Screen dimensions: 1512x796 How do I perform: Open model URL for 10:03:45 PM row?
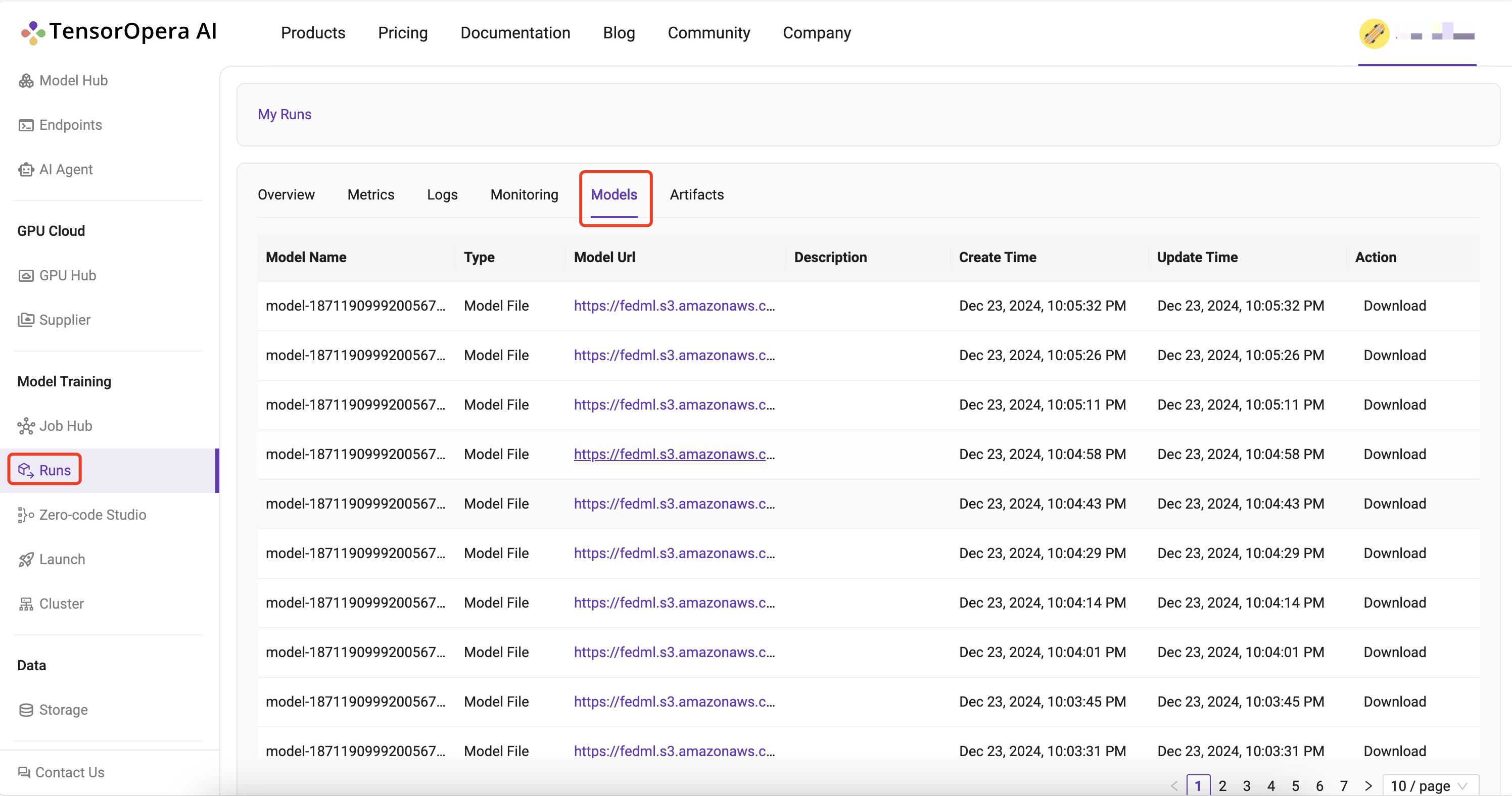[x=675, y=702]
